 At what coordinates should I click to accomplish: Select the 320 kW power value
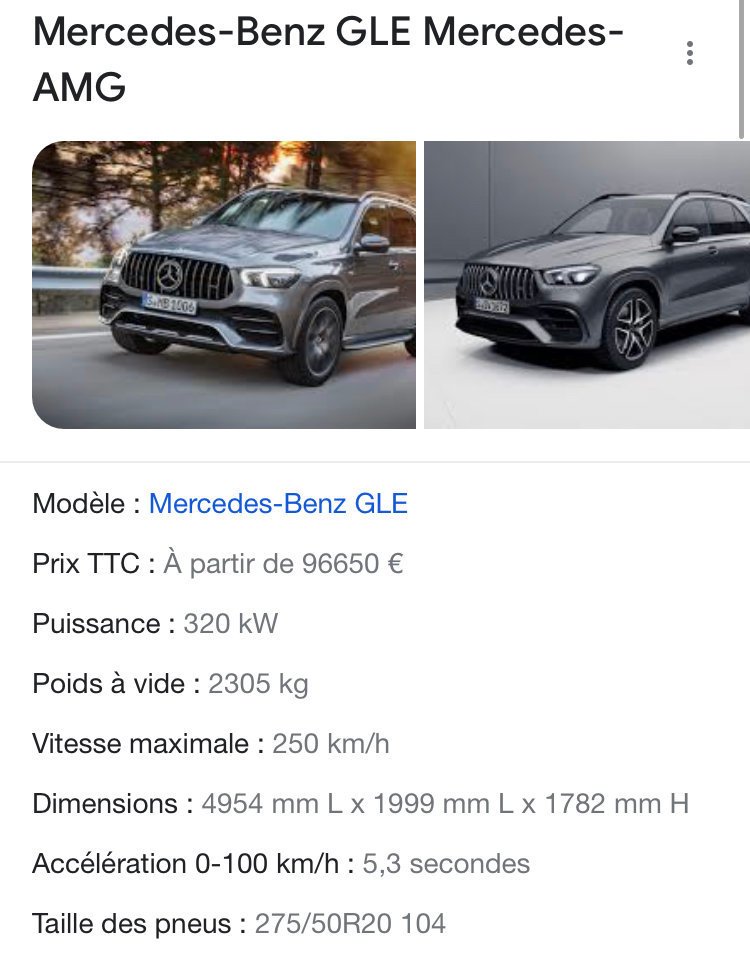[x=231, y=624]
